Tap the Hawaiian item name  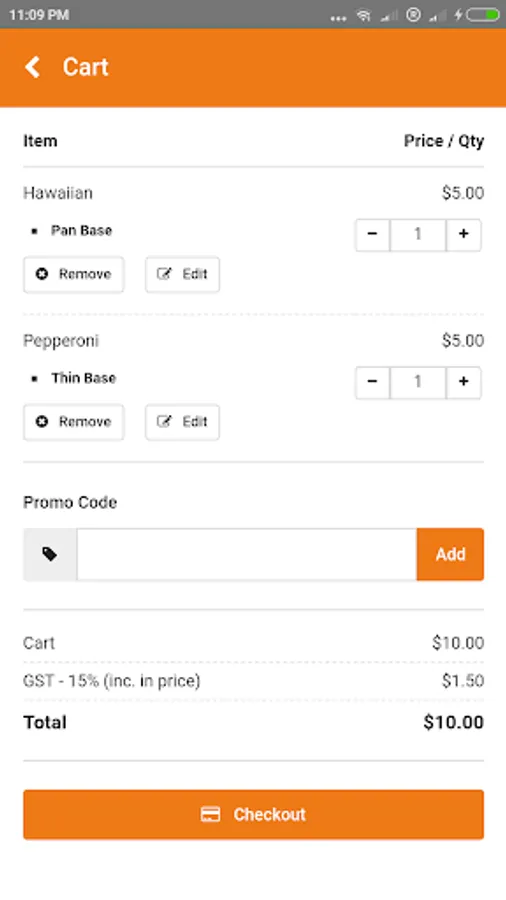(x=58, y=193)
